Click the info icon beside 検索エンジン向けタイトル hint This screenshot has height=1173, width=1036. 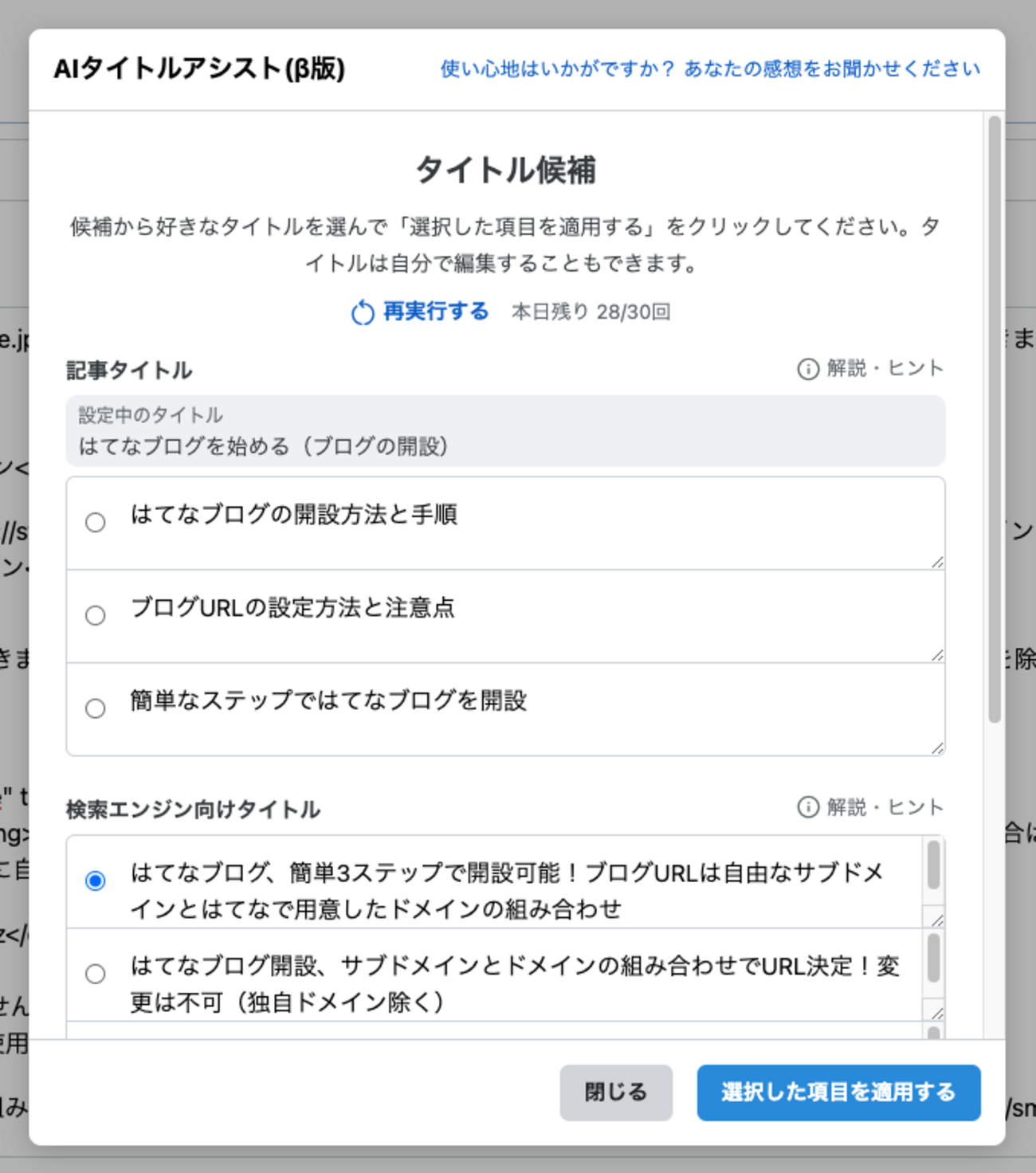tap(808, 807)
